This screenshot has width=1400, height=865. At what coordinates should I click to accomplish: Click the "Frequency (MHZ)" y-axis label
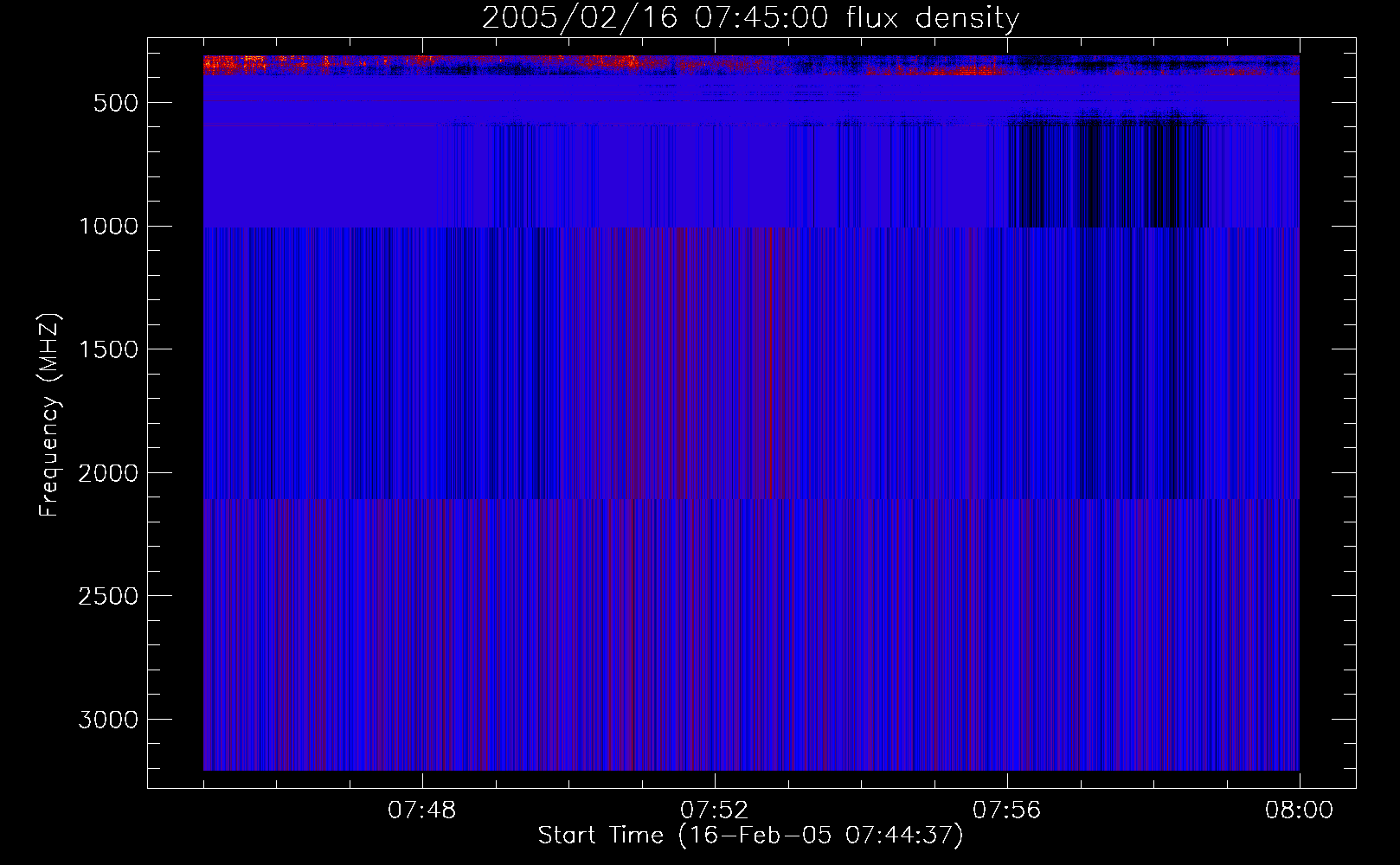[49, 415]
